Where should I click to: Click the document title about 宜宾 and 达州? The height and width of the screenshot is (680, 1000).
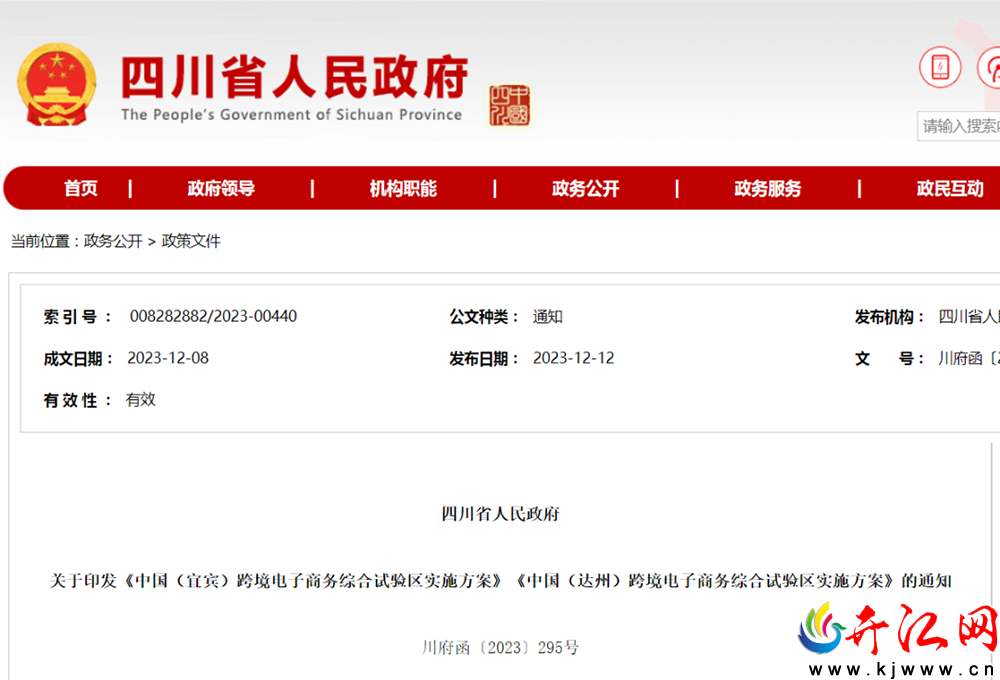(501, 580)
